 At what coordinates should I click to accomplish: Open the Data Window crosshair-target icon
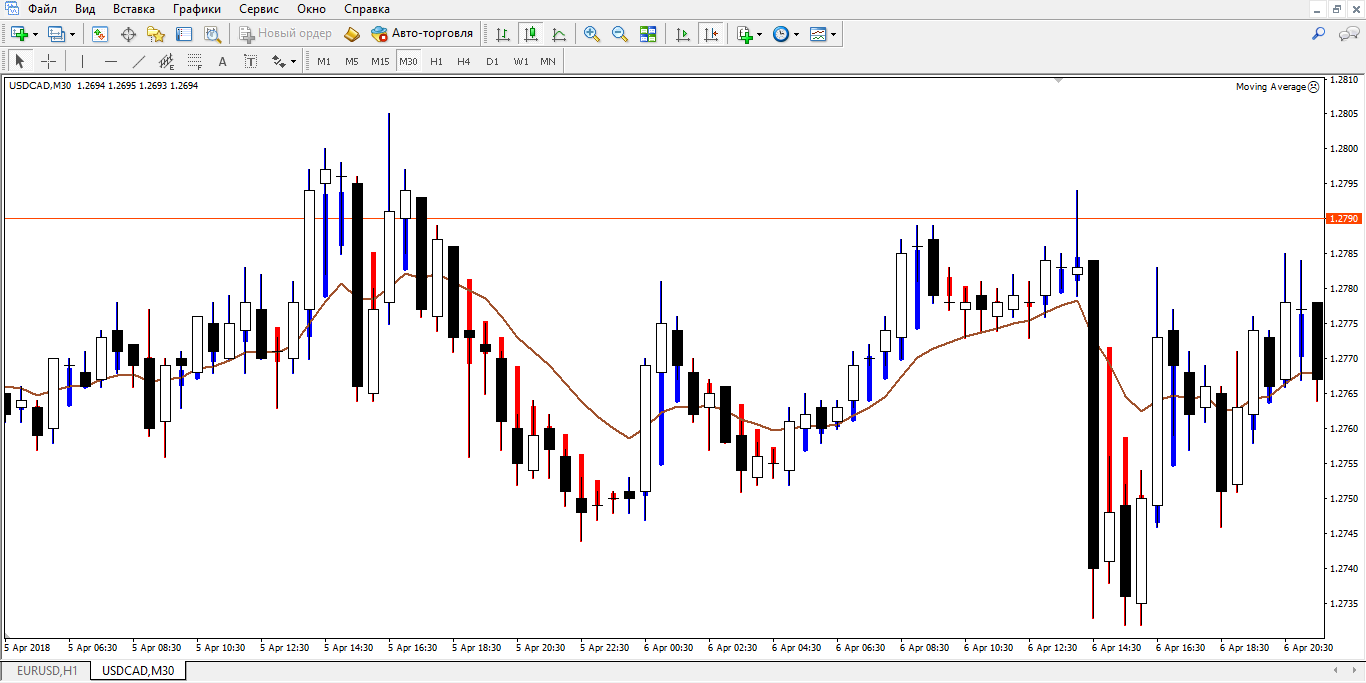[128, 34]
